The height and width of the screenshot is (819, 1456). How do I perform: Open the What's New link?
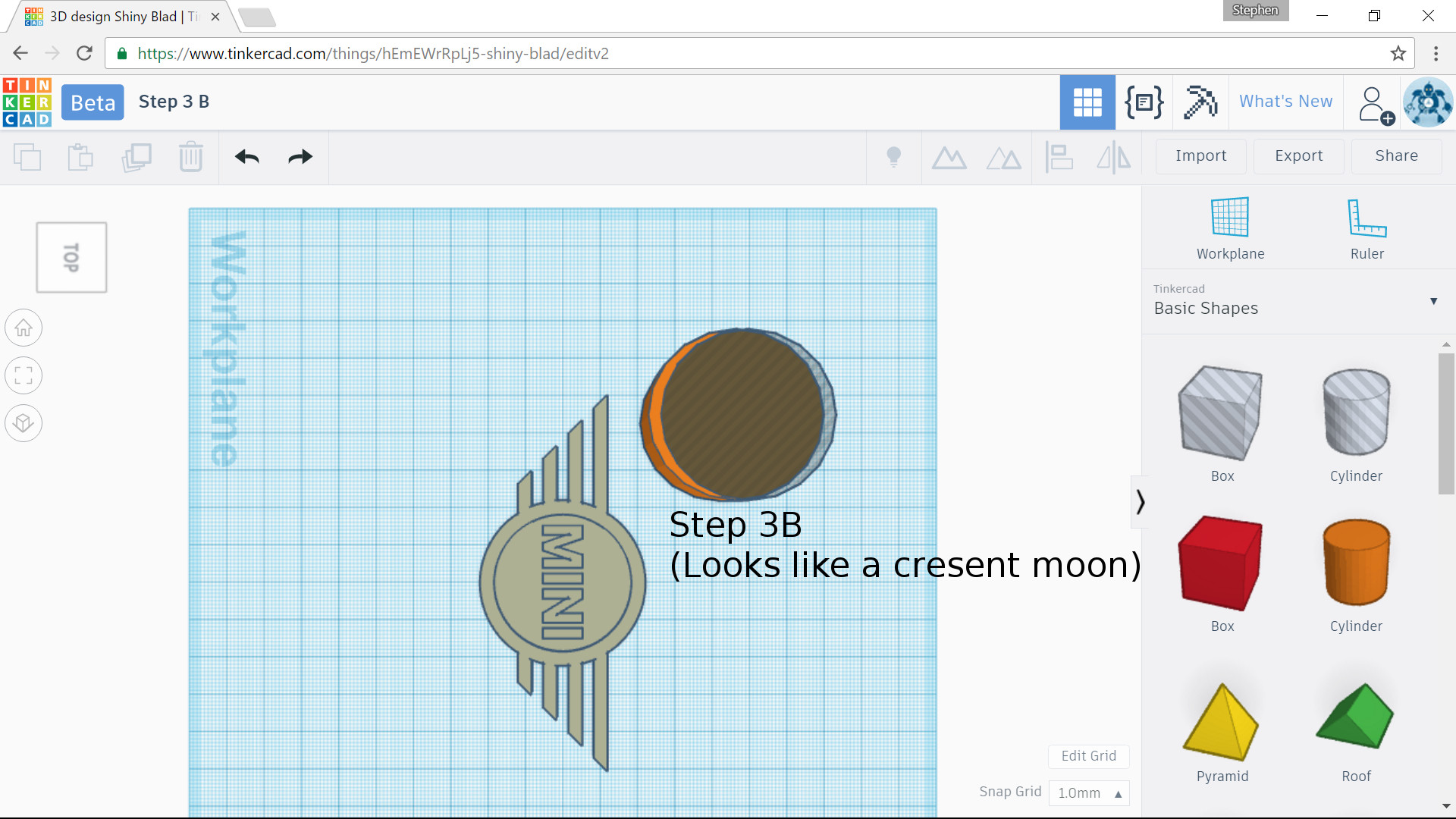[1285, 102]
